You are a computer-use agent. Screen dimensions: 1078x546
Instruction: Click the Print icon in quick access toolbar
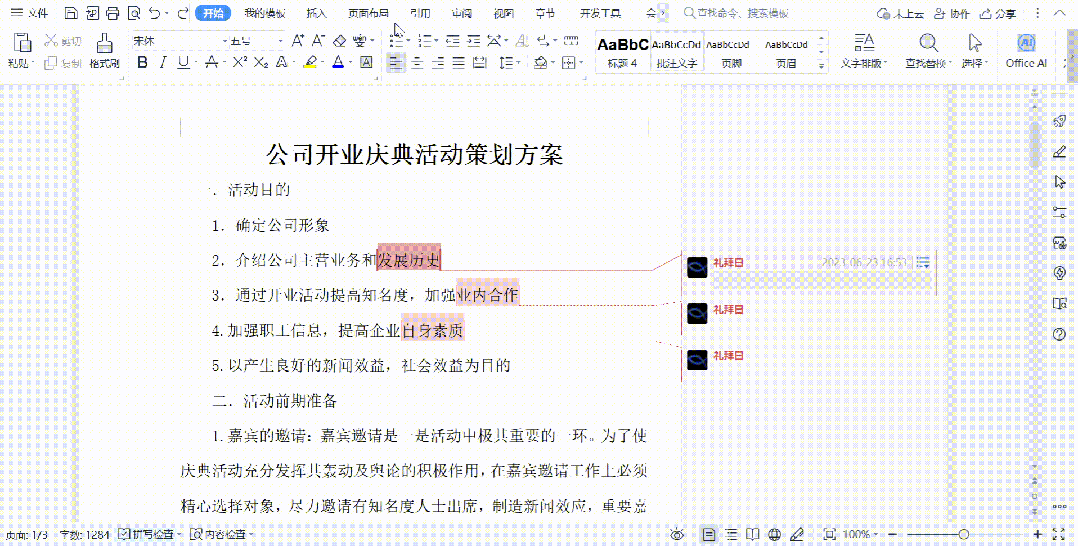tap(113, 13)
